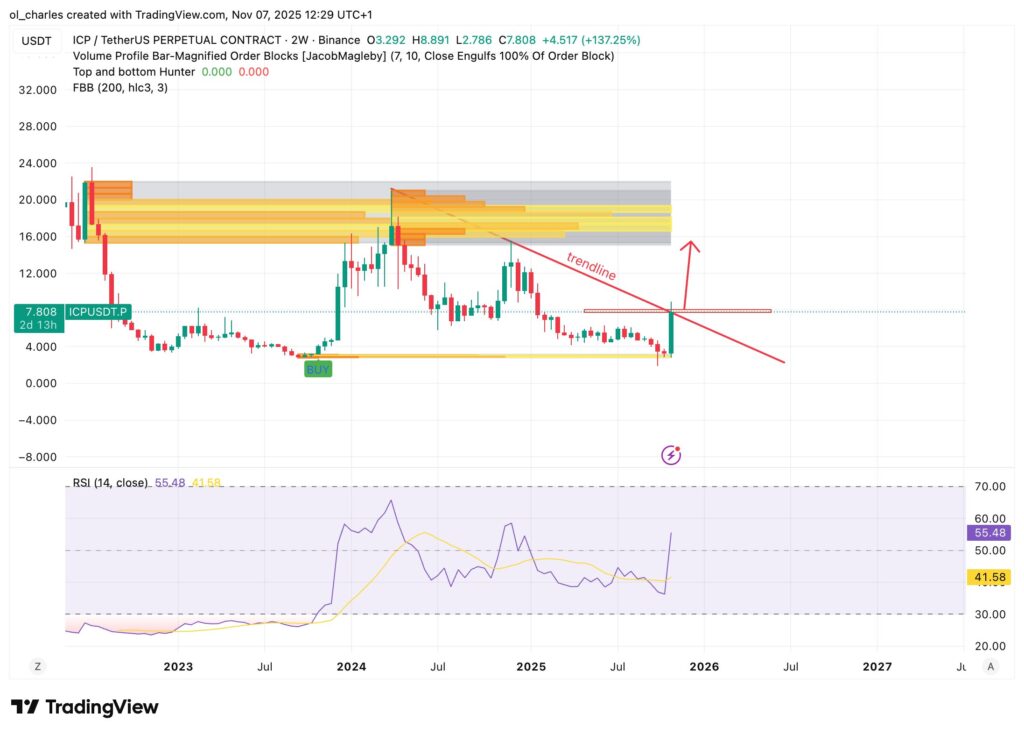Viewport: 1024px width, 735px height.
Task: Select the green BUY marker below the candles
Action: click(x=318, y=369)
